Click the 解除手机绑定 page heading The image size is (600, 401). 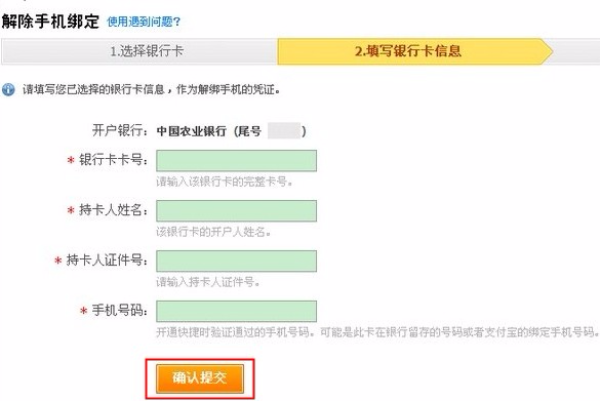[x=50, y=20]
